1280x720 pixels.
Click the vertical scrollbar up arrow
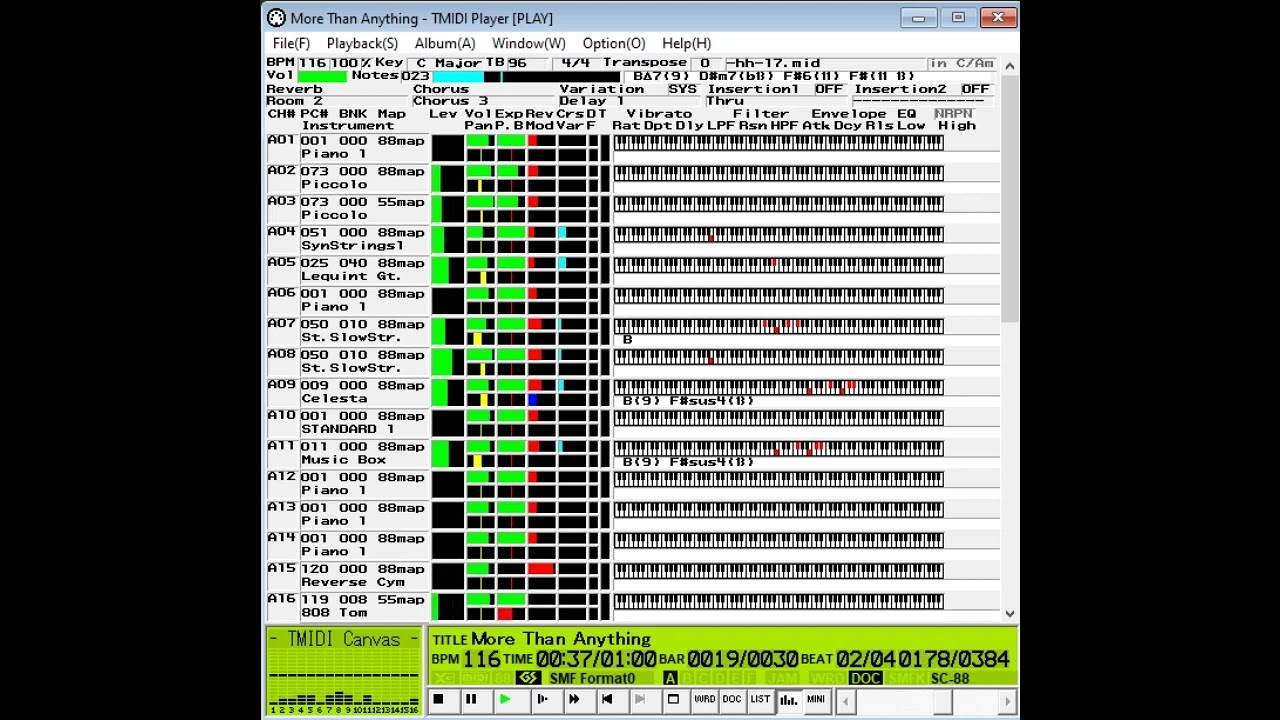[1010, 66]
